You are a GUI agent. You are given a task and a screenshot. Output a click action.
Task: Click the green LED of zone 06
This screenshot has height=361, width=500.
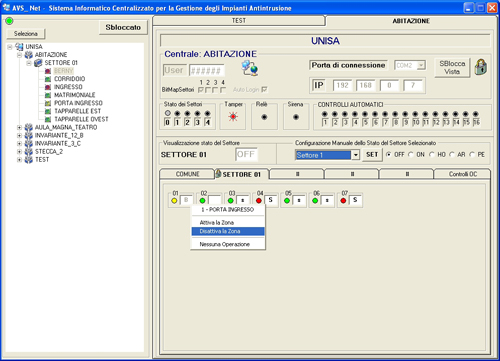click(315, 201)
